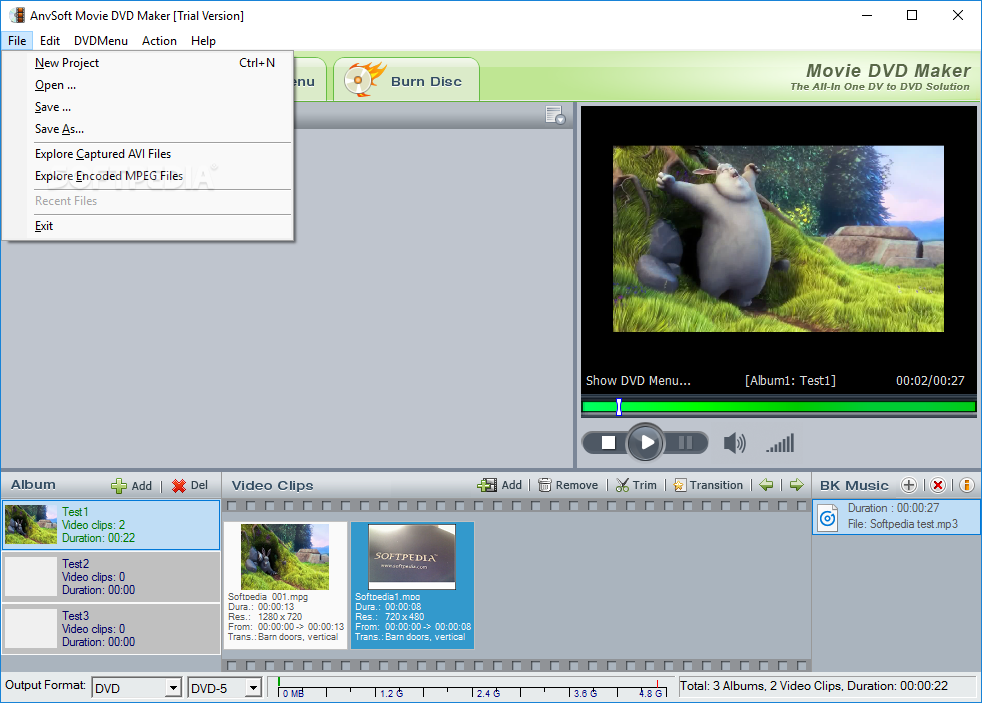
Task: Play the preview video
Action: pyautogui.click(x=646, y=443)
